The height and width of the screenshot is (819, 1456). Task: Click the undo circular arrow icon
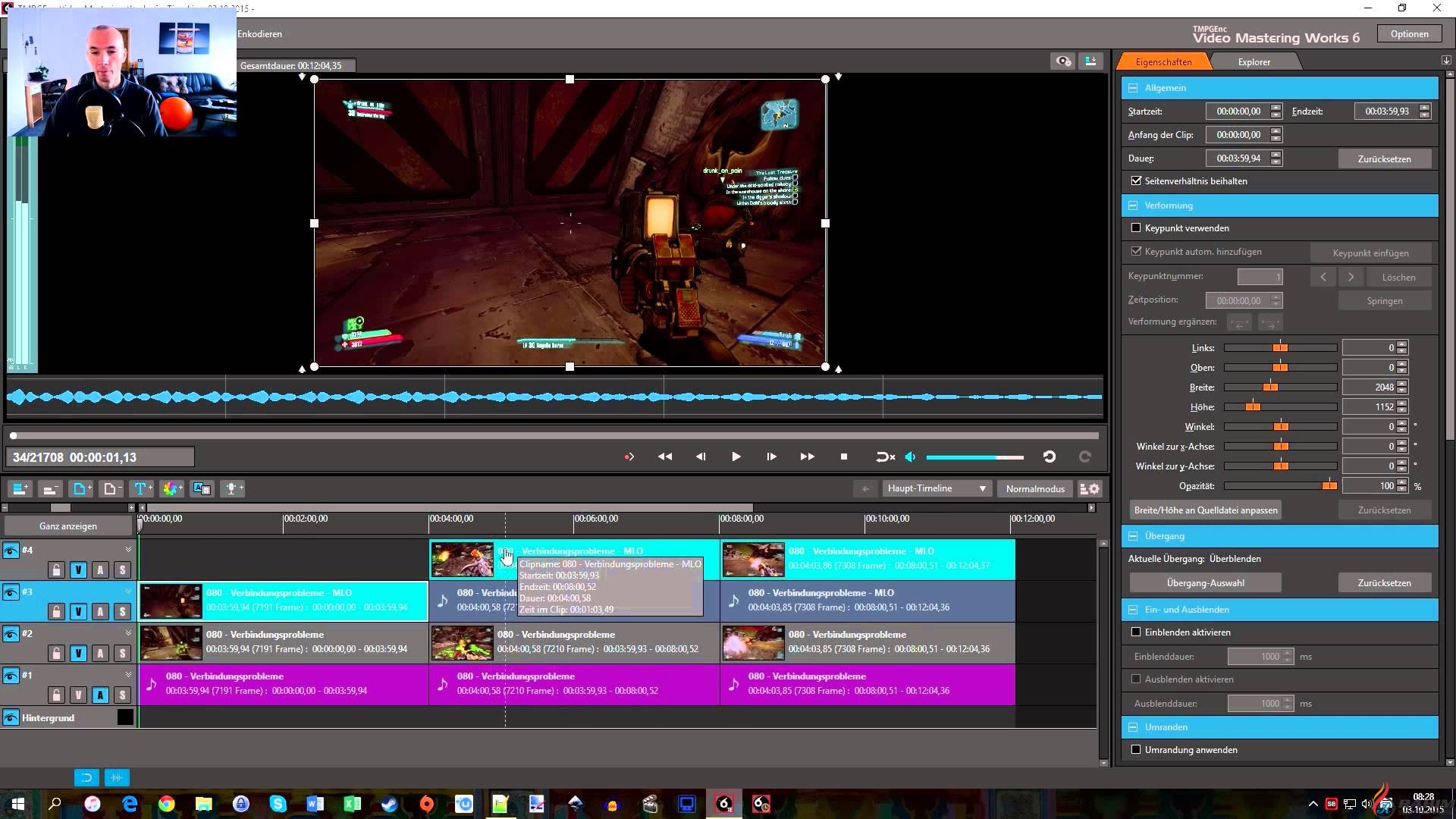click(x=1050, y=457)
